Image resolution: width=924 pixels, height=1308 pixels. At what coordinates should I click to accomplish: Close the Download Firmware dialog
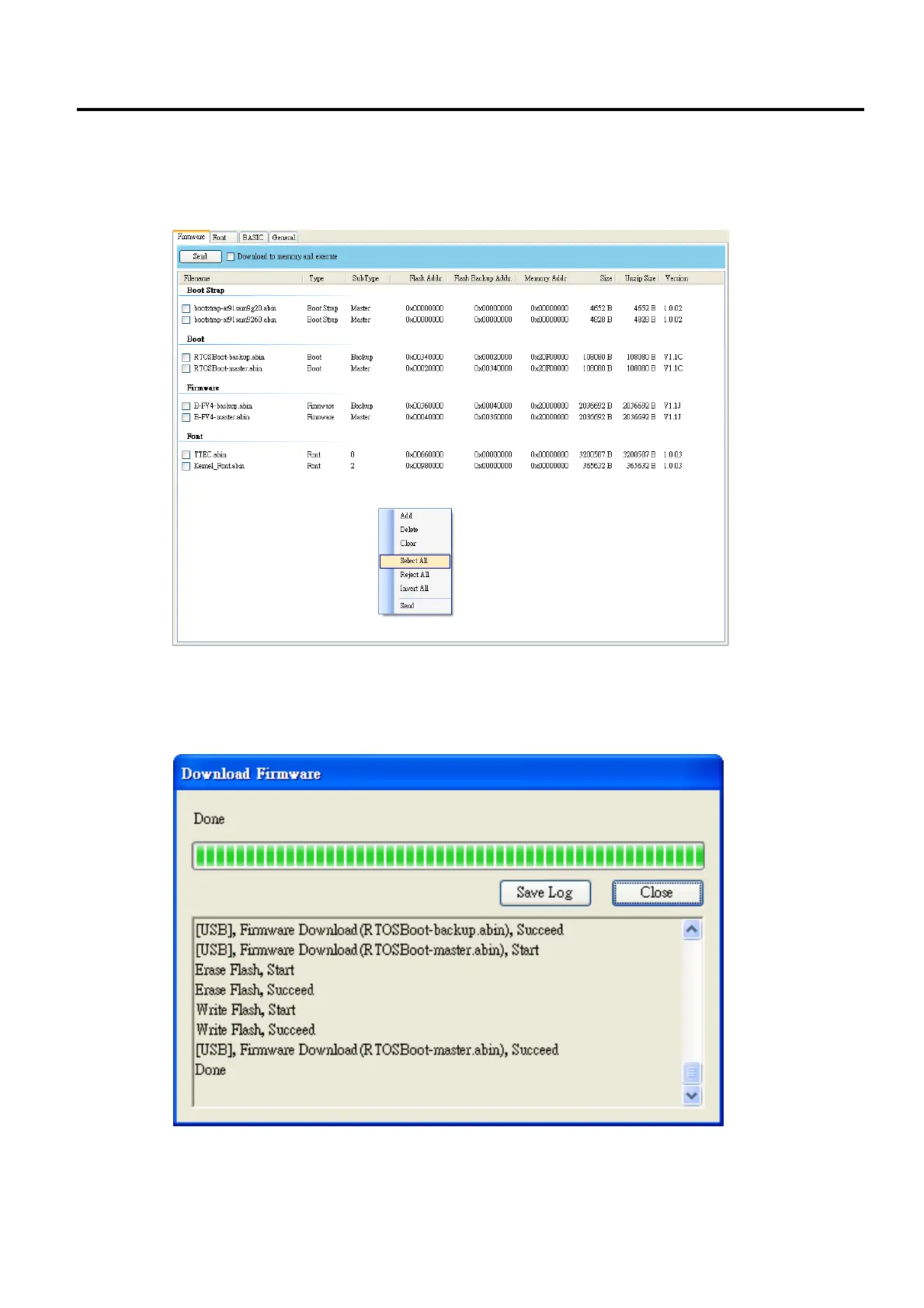pos(657,892)
